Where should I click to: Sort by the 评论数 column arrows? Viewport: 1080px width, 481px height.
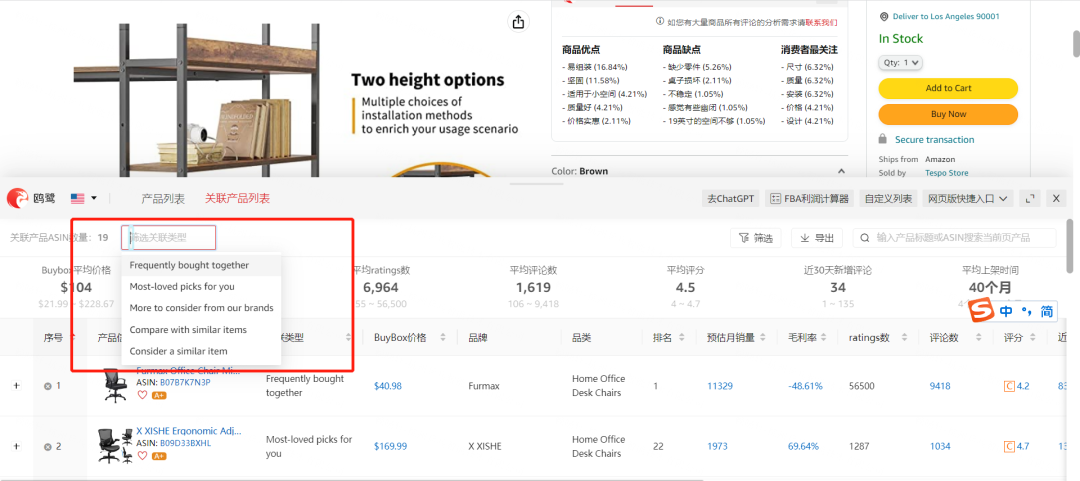click(977, 338)
